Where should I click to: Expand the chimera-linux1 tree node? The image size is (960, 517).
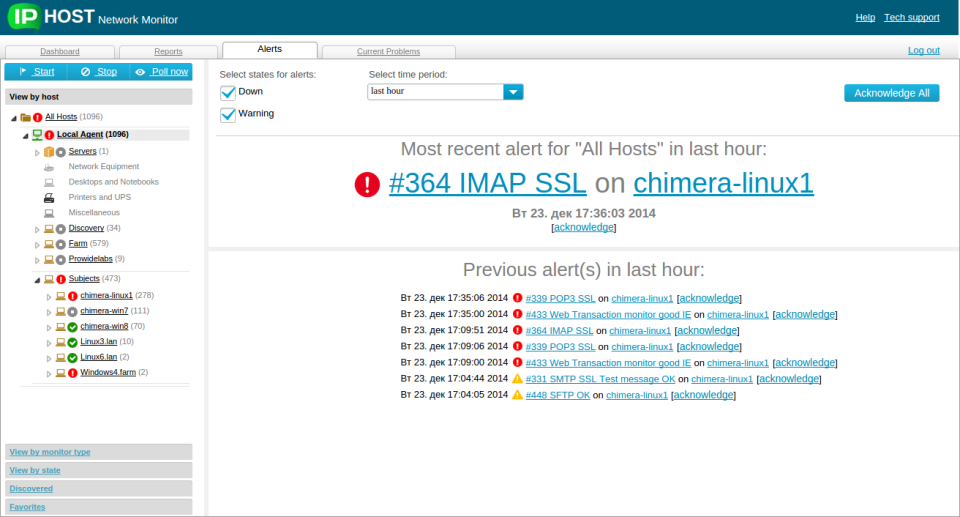pyautogui.click(x=49, y=296)
